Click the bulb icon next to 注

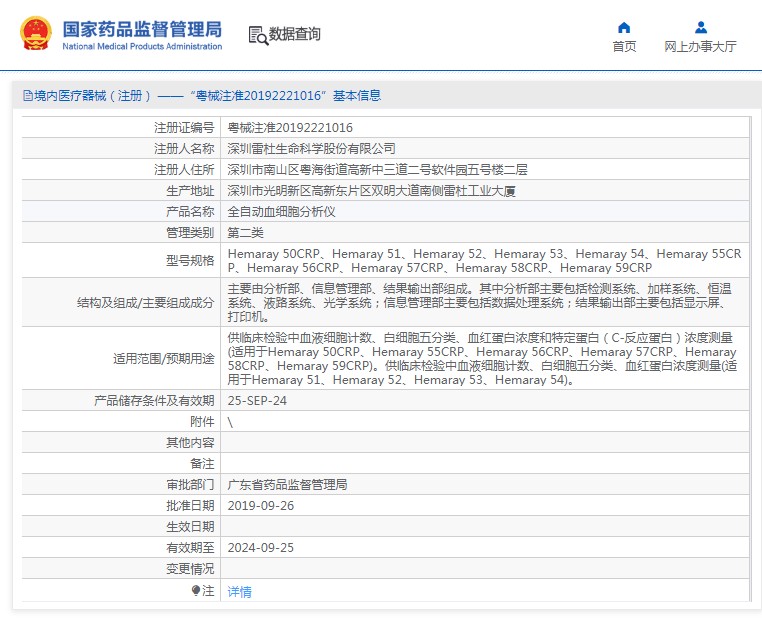point(196,591)
